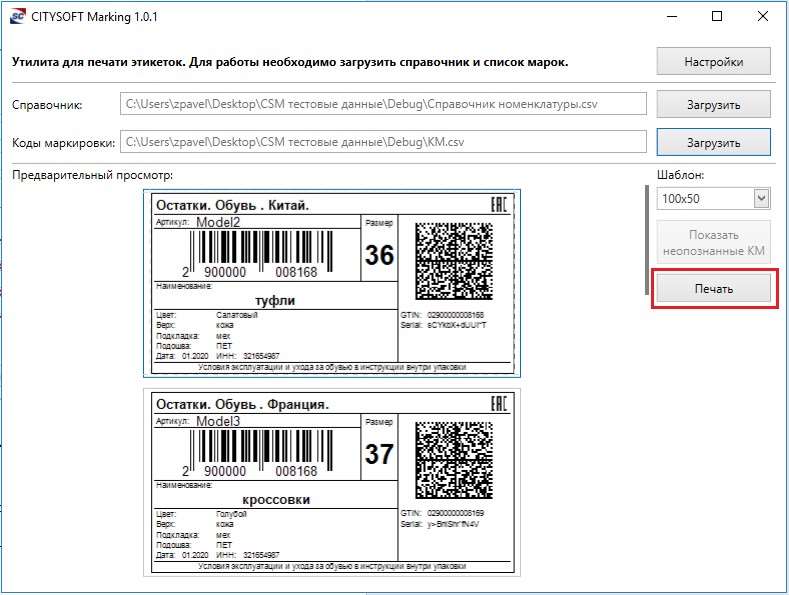This screenshot has width=789, height=595.
Task: Select the size 36 туфли label preview
Action: pyautogui.click(x=330, y=283)
